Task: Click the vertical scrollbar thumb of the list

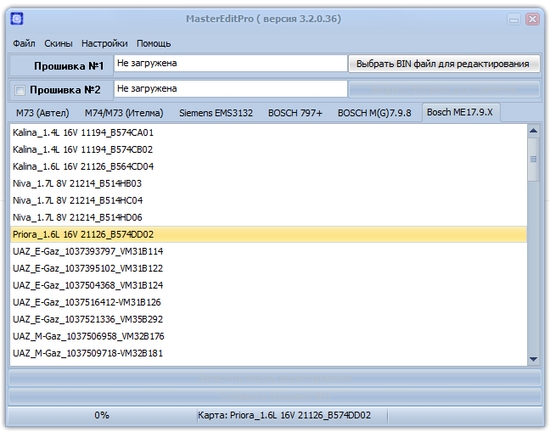Action: coord(534,159)
